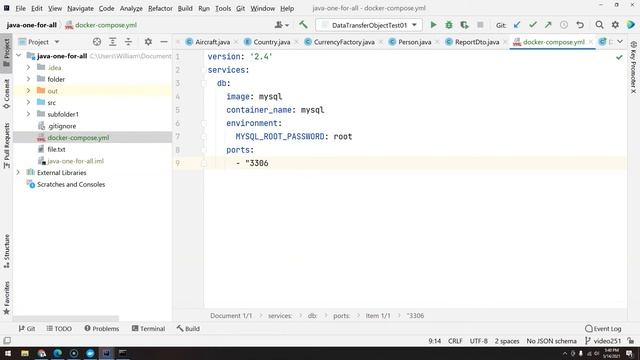Image resolution: width=640 pixels, height=360 pixels.
Task: Click UTF-8 encoding in status bar
Action: click(x=478, y=341)
